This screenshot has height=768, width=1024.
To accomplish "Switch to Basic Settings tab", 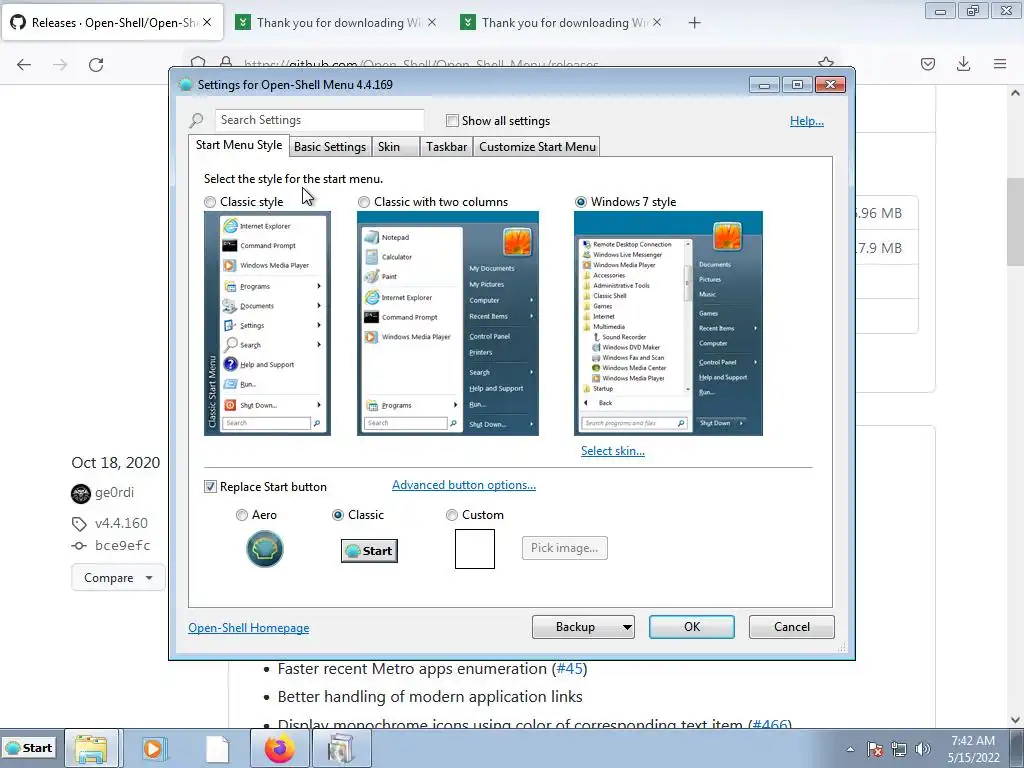I will click(330, 147).
